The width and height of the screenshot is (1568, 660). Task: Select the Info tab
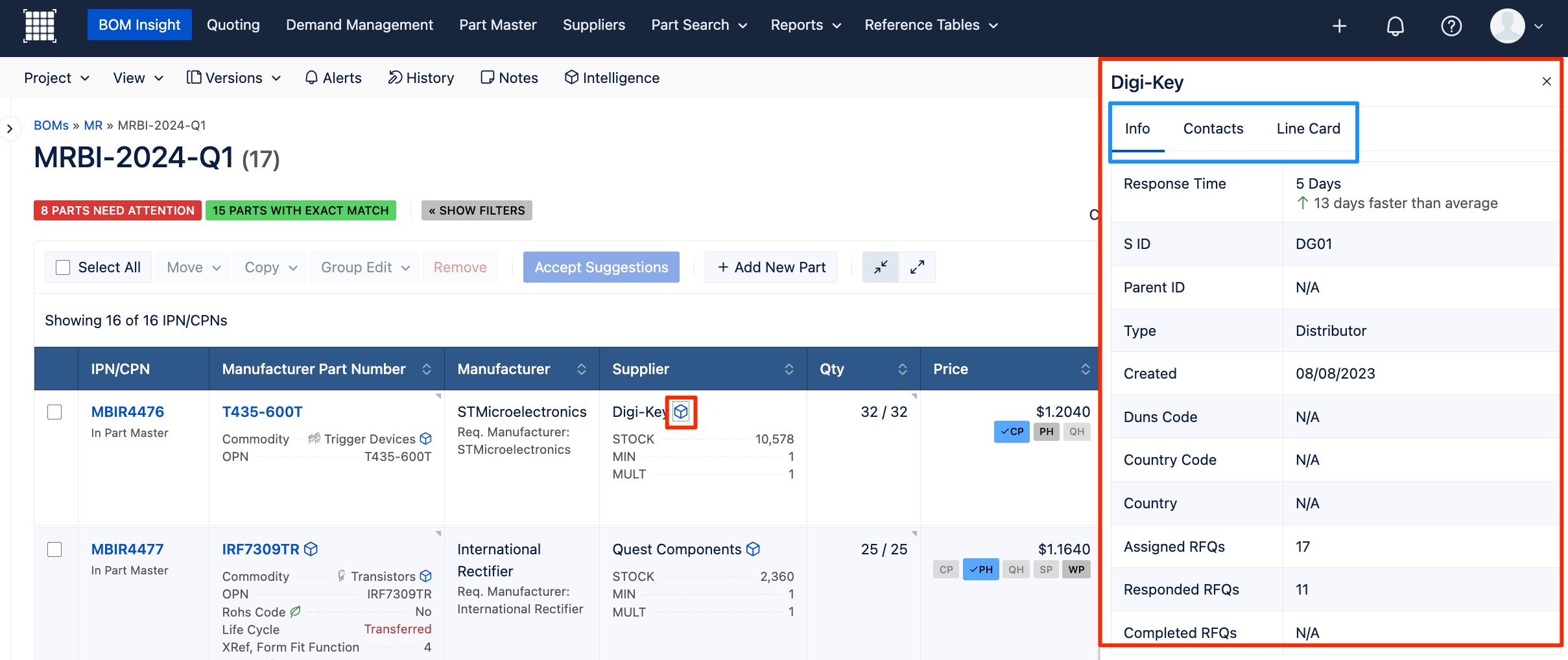[x=1137, y=128]
